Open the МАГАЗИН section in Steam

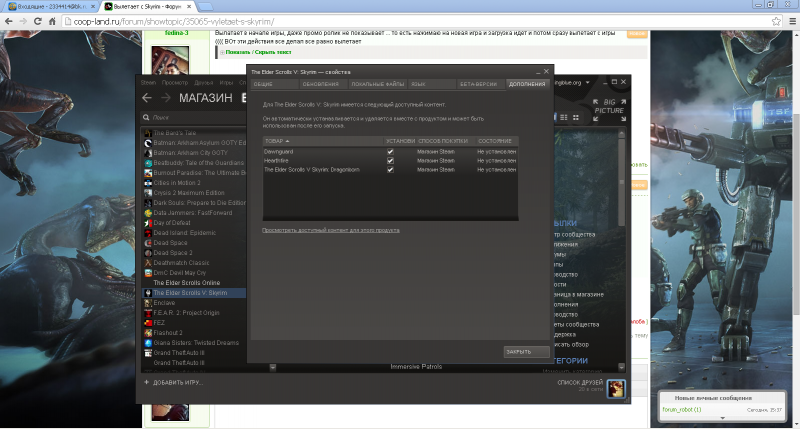(x=206, y=98)
